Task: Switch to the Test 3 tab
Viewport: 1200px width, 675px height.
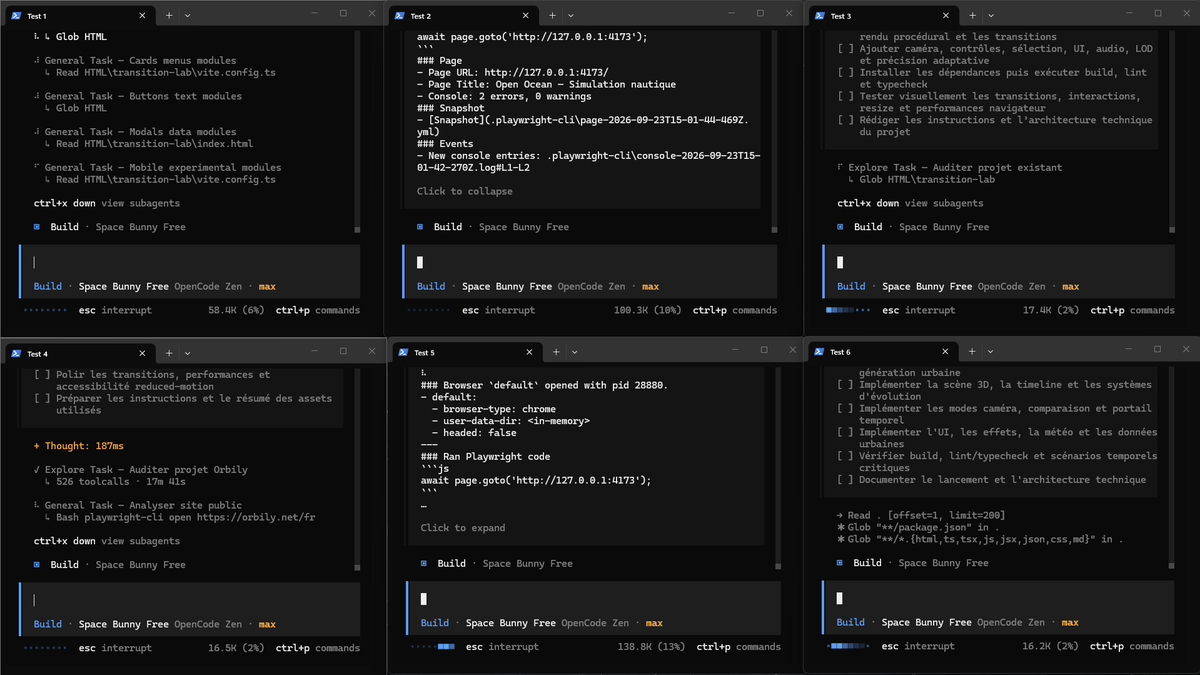Action: click(x=882, y=16)
